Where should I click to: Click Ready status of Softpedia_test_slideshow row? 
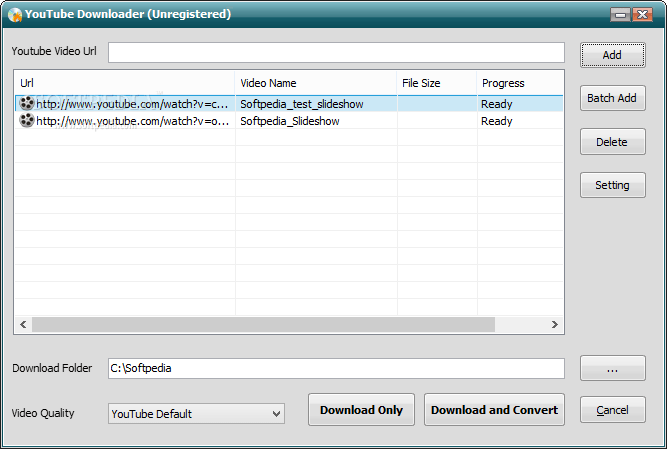(496, 104)
